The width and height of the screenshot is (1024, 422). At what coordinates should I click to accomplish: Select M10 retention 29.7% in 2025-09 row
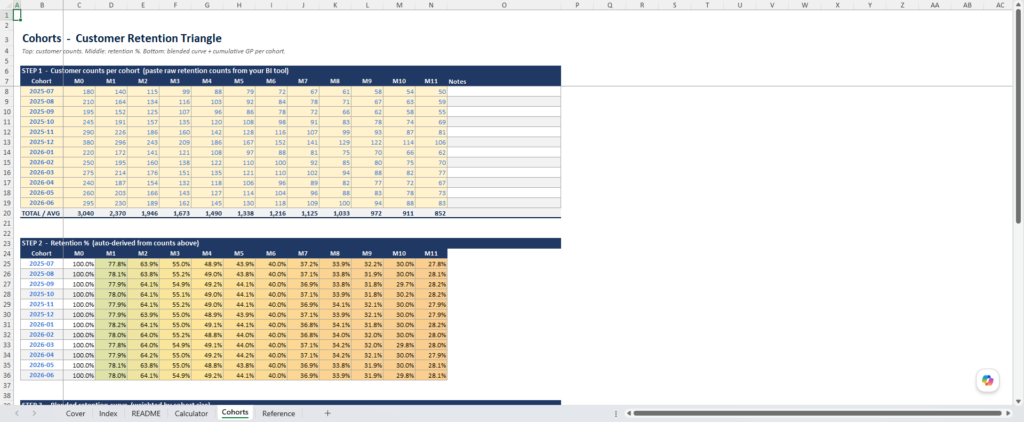click(400, 284)
